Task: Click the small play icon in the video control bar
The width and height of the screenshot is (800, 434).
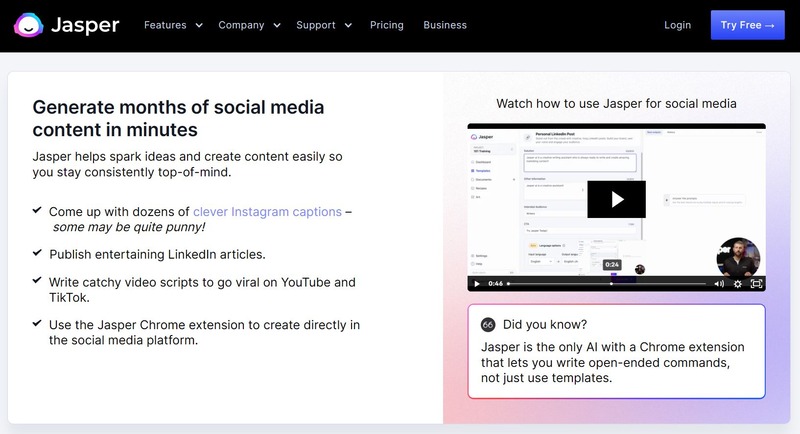Action: pyautogui.click(x=477, y=284)
